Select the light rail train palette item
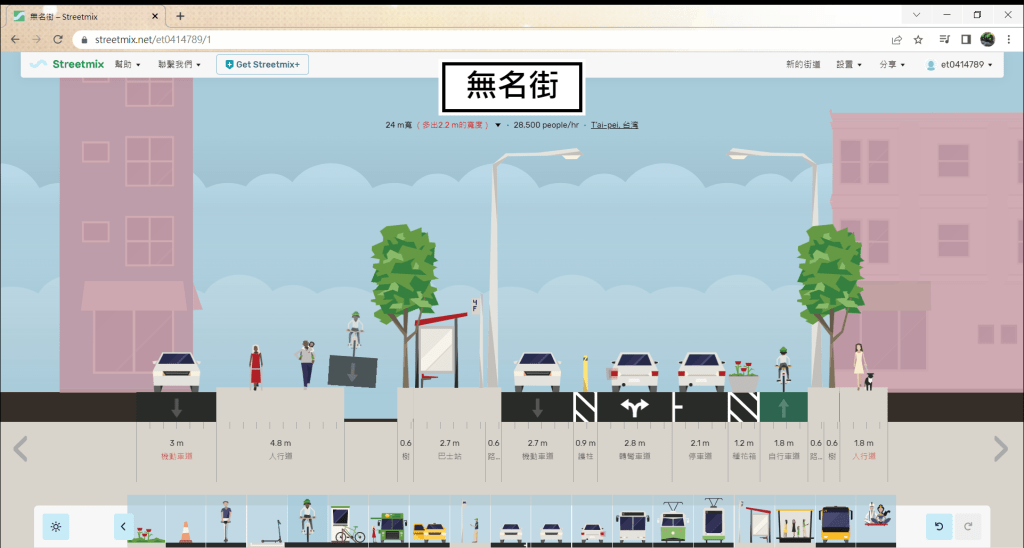The width and height of the screenshot is (1024, 548). pyautogui.click(x=714, y=520)
